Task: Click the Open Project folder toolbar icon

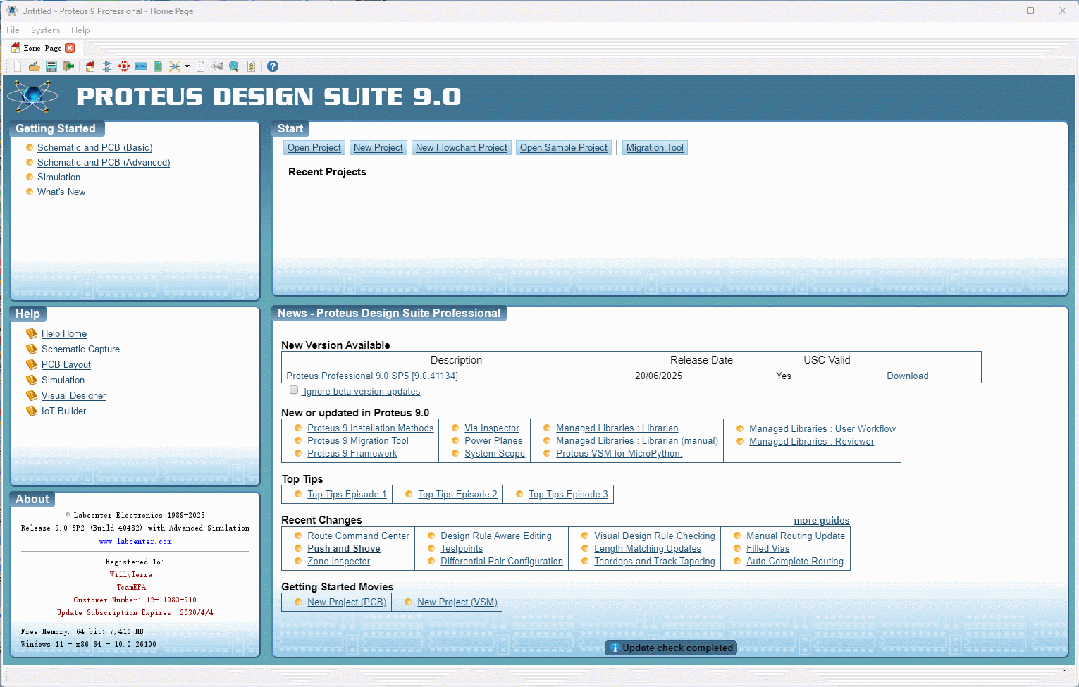Action: 34,67
